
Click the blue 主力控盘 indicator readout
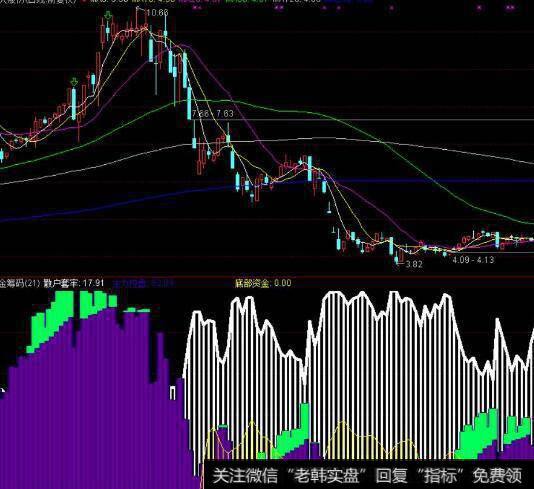pyautogui.click(x=143, y=283)
